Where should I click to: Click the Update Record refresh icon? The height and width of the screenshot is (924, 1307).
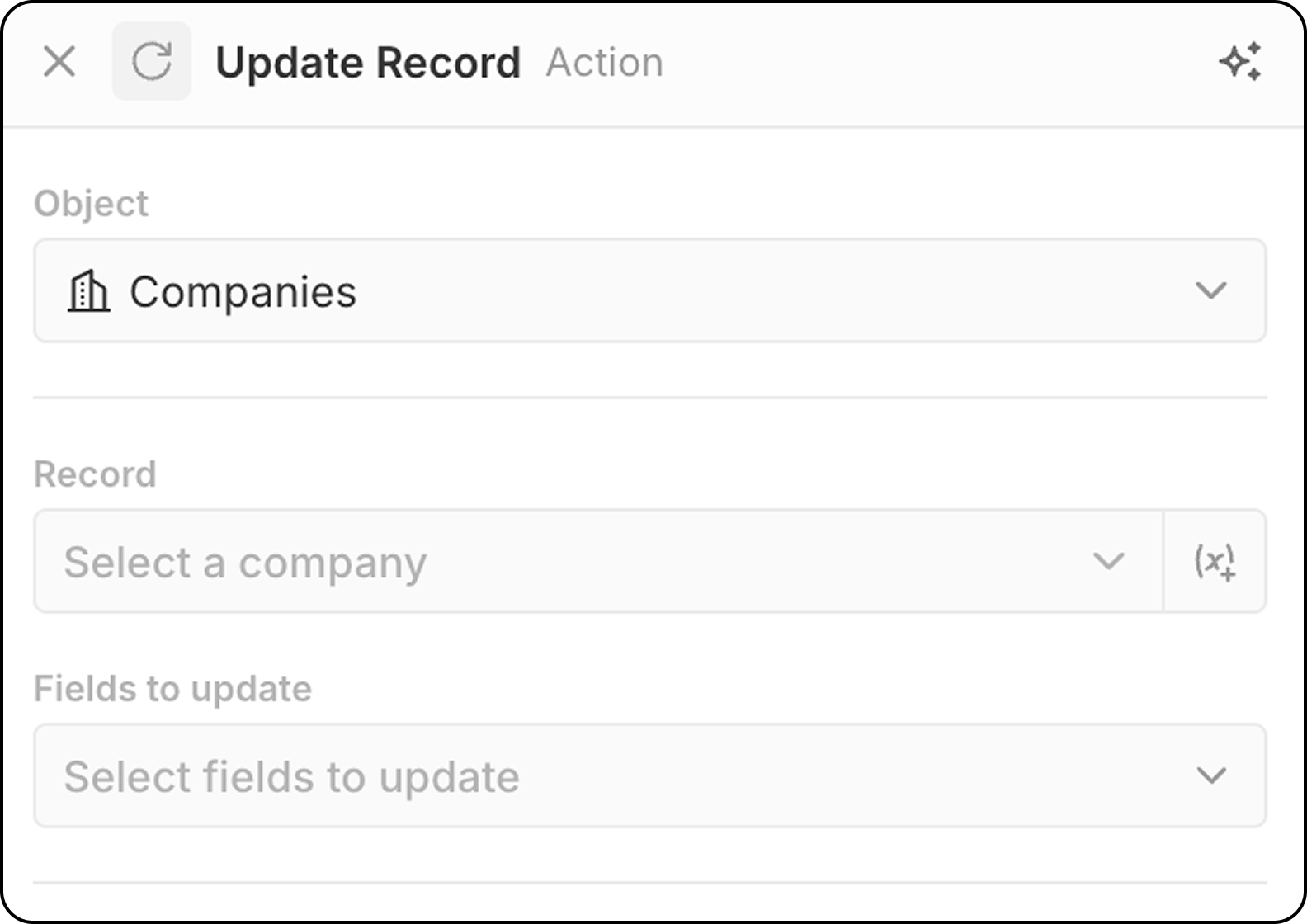[152, 62]
